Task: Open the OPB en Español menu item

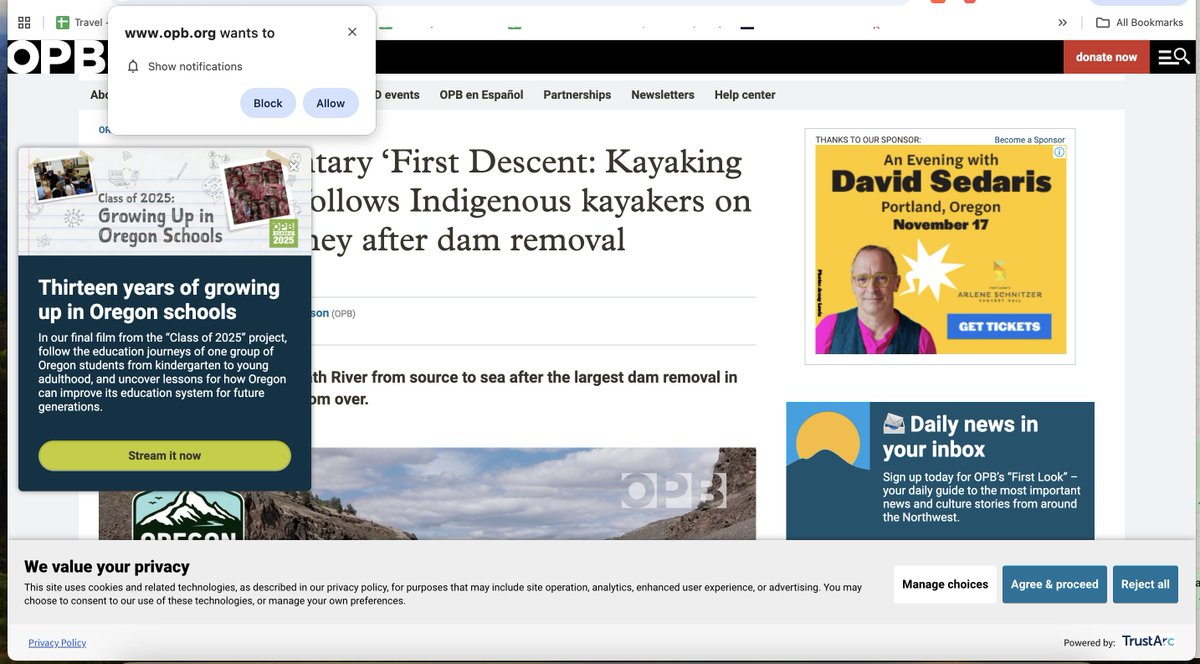Action: click(481, 95)
